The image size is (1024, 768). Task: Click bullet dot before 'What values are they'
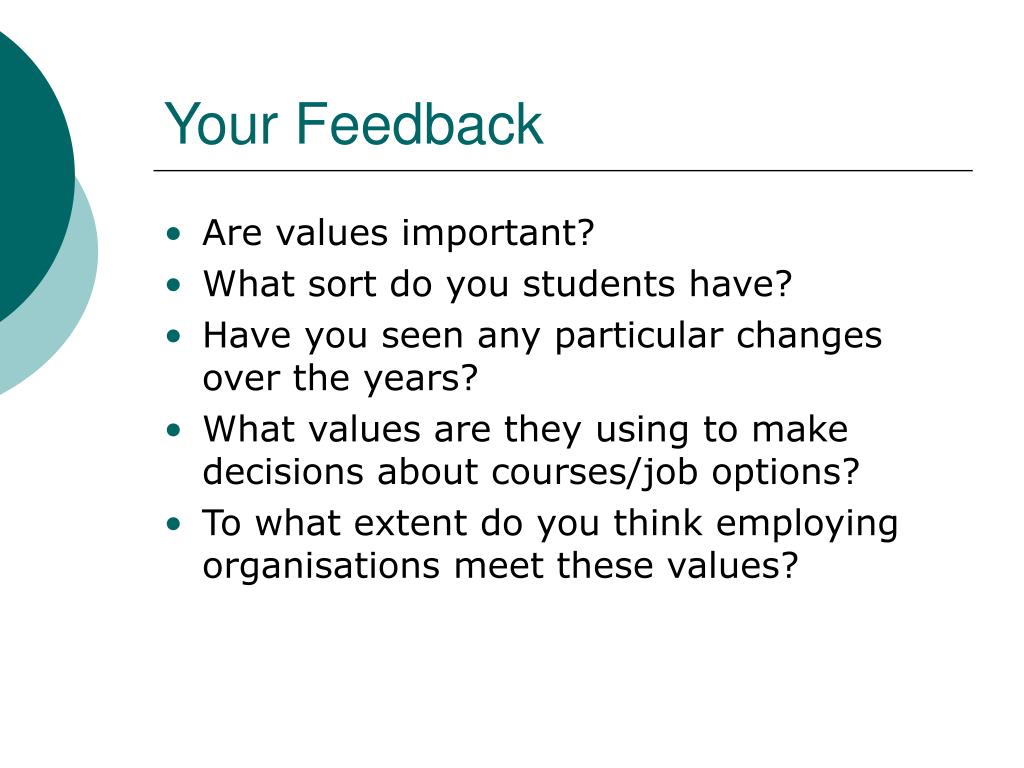[173, 430]
